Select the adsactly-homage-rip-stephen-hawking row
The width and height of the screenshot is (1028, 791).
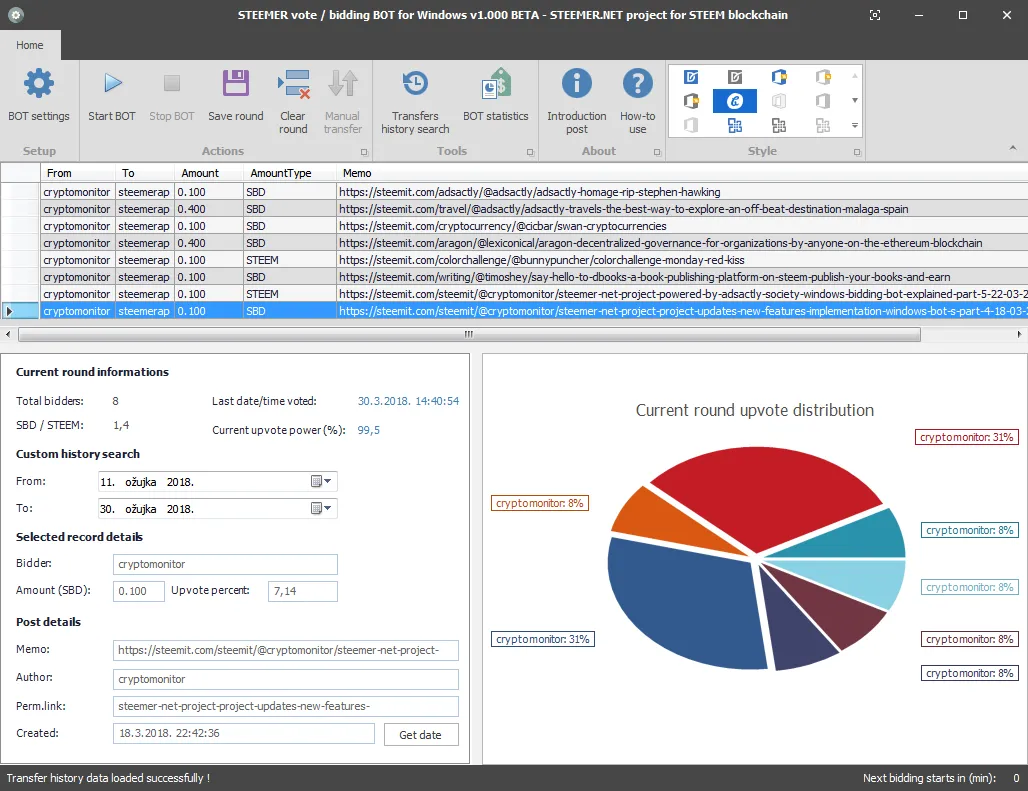coord(514,192)
